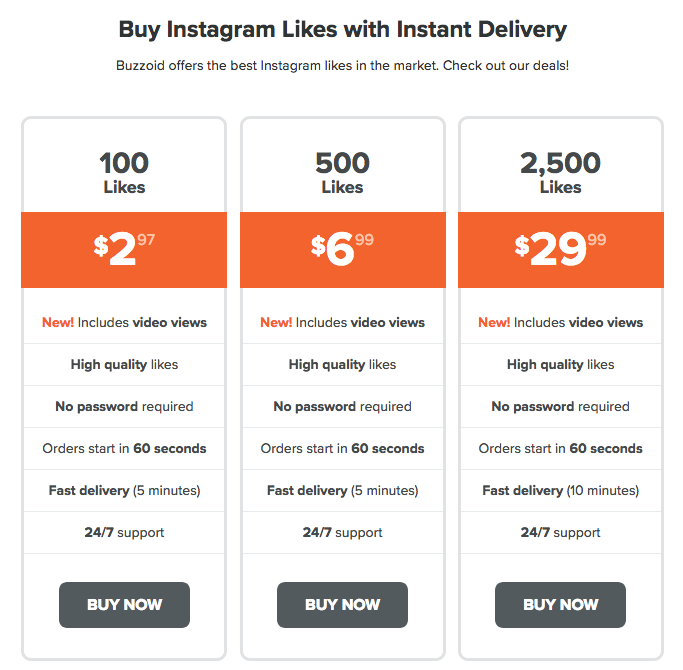Click the 100 Likes plan title

click(124, 173)
